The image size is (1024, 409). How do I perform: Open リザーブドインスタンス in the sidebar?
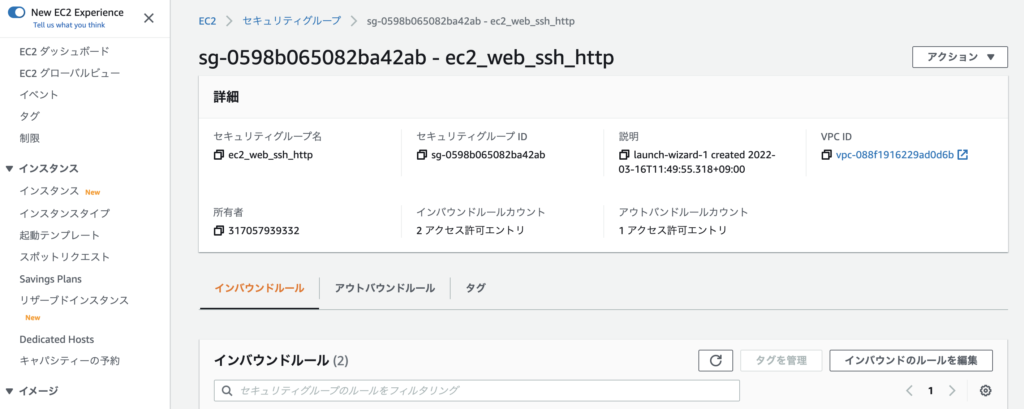pos(74,301)
